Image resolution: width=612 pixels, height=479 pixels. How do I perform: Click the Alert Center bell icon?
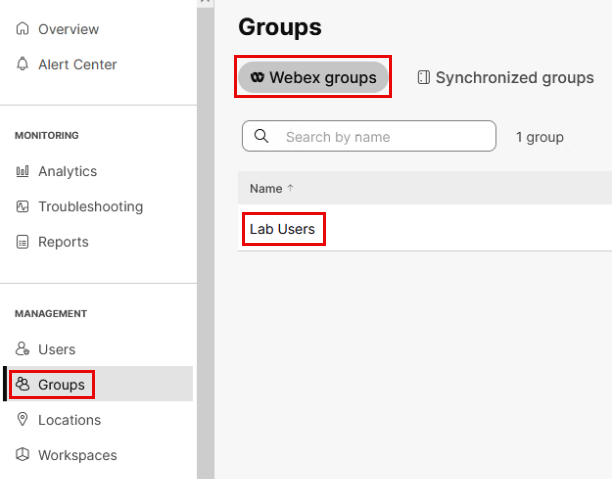point(23,64)
